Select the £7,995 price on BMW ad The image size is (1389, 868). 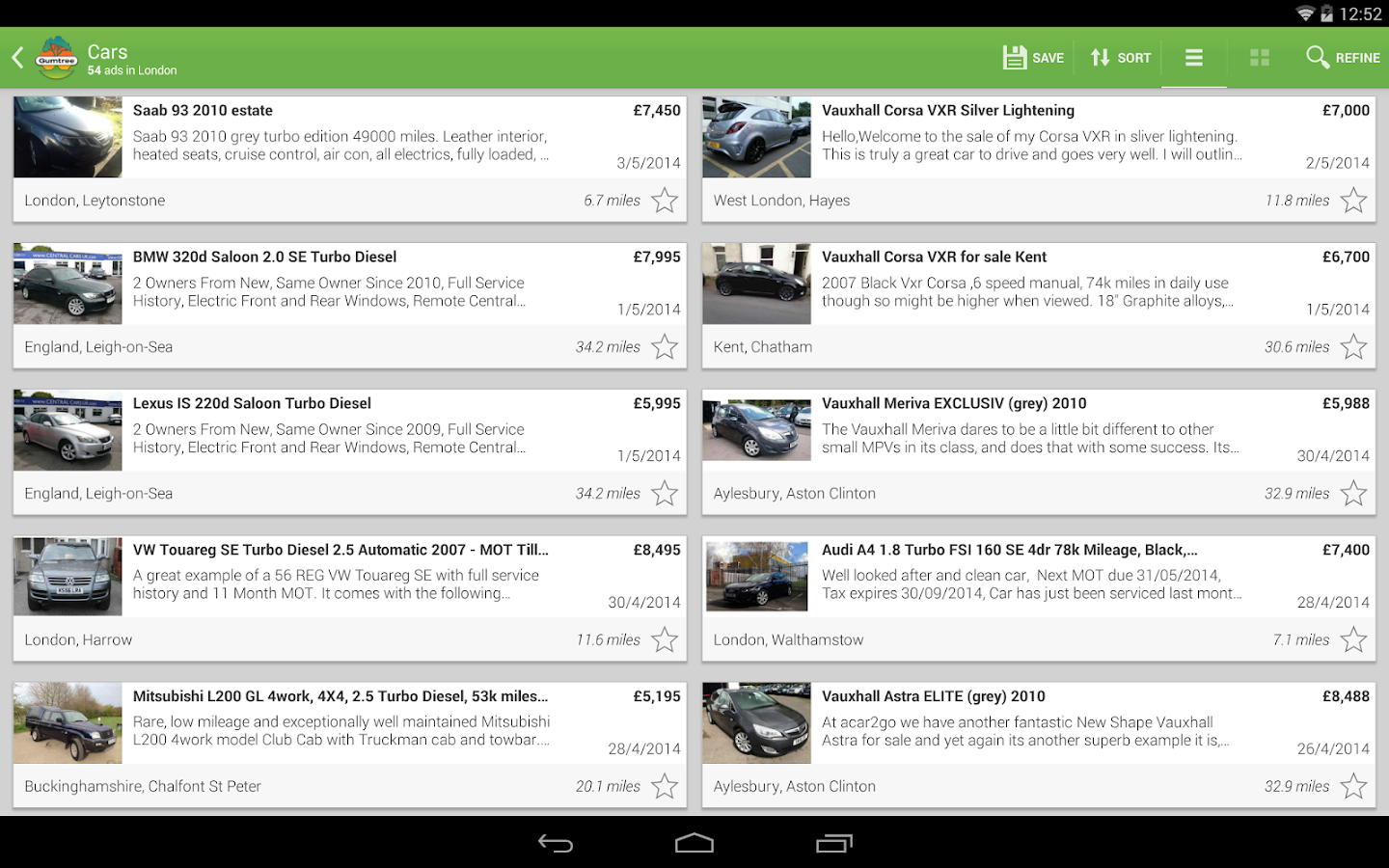coord(657,258)
